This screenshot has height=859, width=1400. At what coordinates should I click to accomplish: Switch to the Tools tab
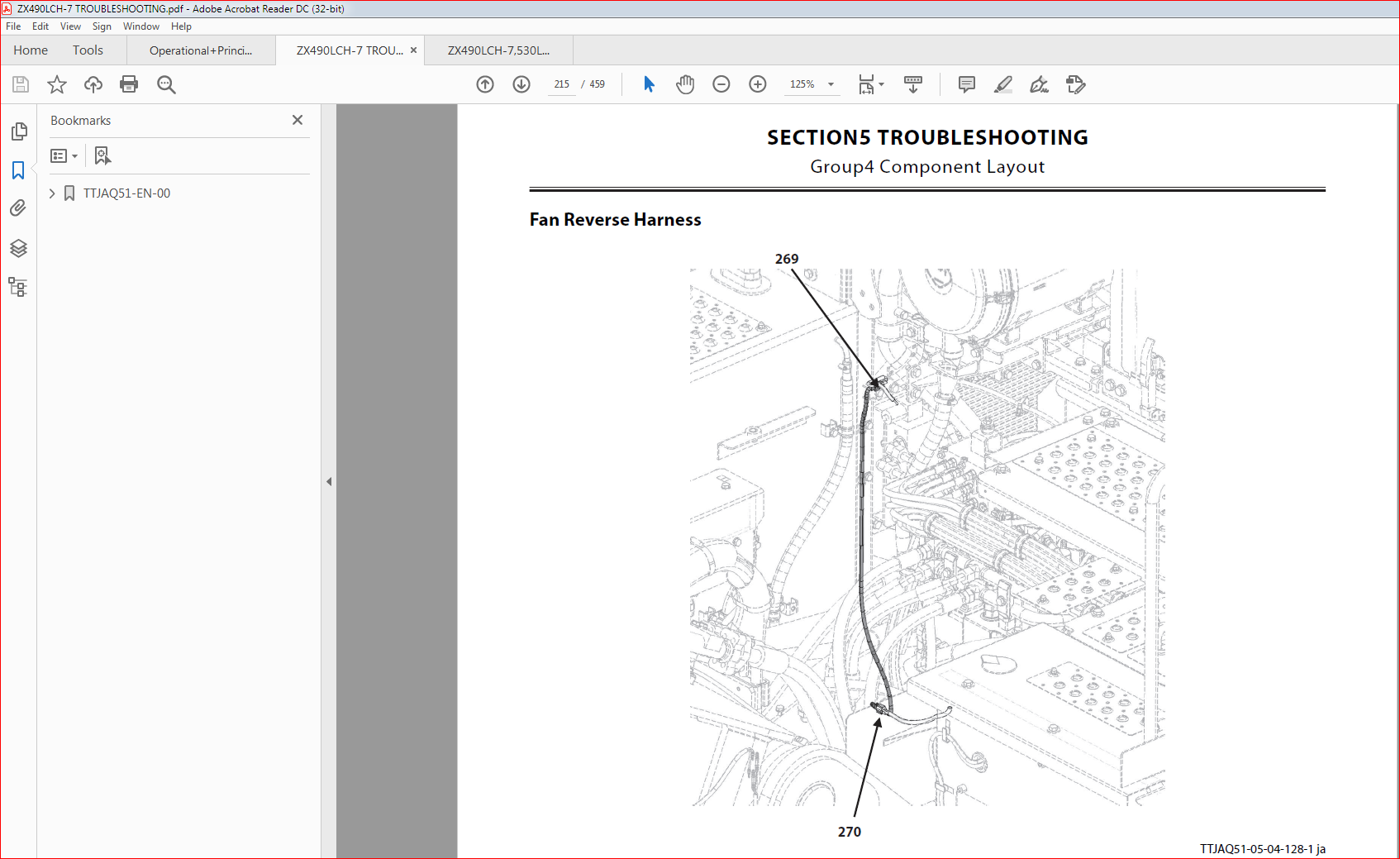click(88, 50)
